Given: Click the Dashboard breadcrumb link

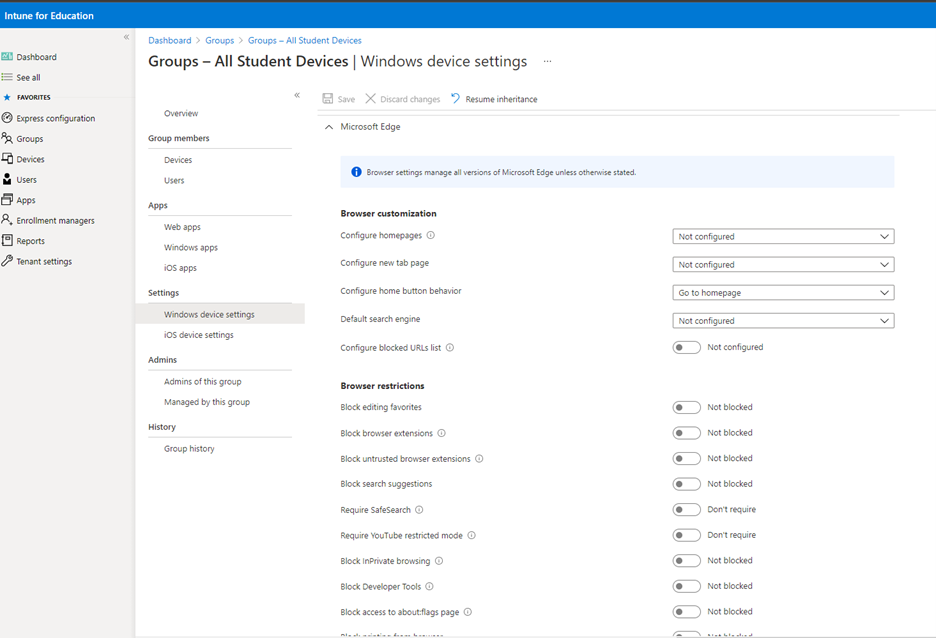Looking at the screenshot, I should click(x=169, y=41).
